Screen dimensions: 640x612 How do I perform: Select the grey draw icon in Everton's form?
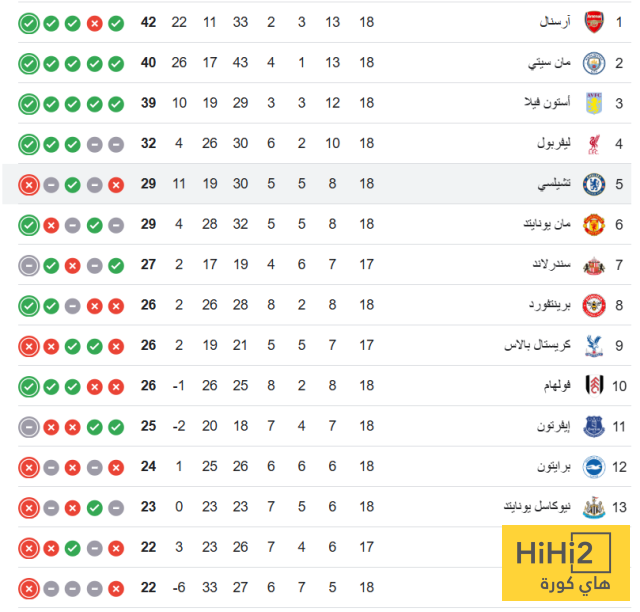coord(28,426)
